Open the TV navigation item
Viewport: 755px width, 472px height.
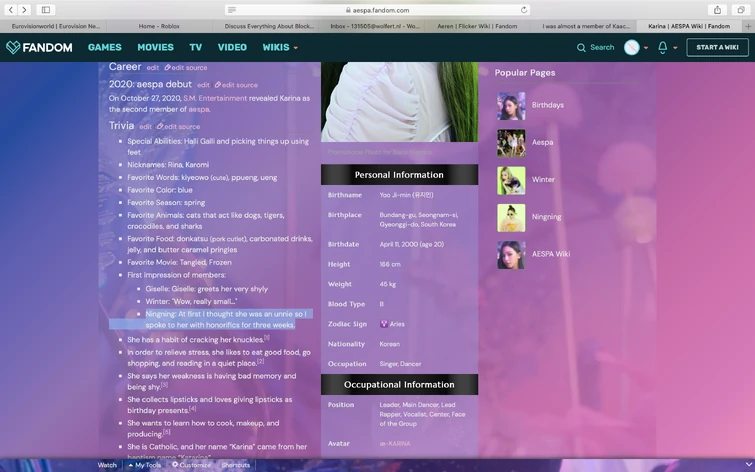point(195,47)
